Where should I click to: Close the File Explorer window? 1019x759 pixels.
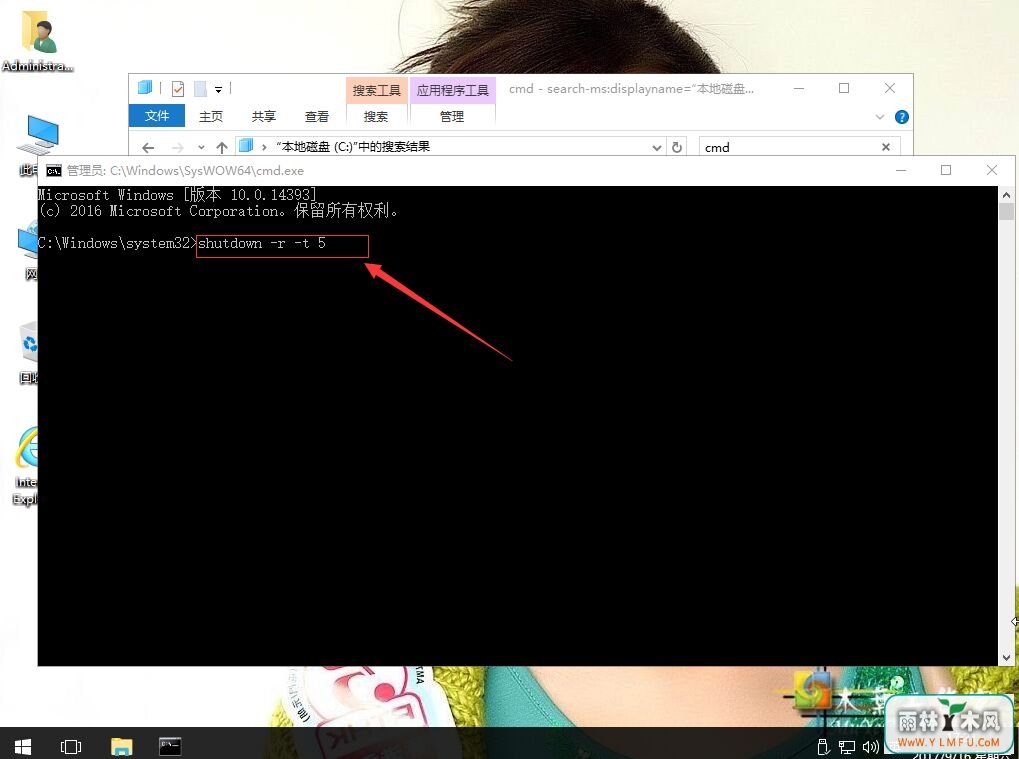point(890,88)
